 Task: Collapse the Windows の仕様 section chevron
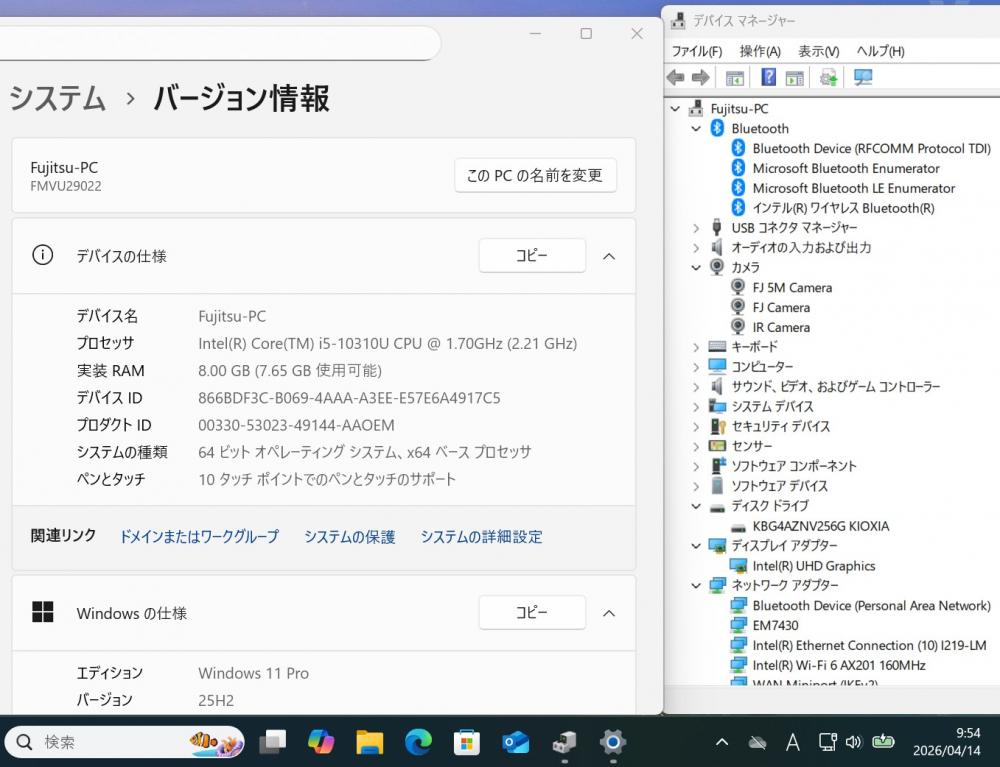(x=608, y=613)
